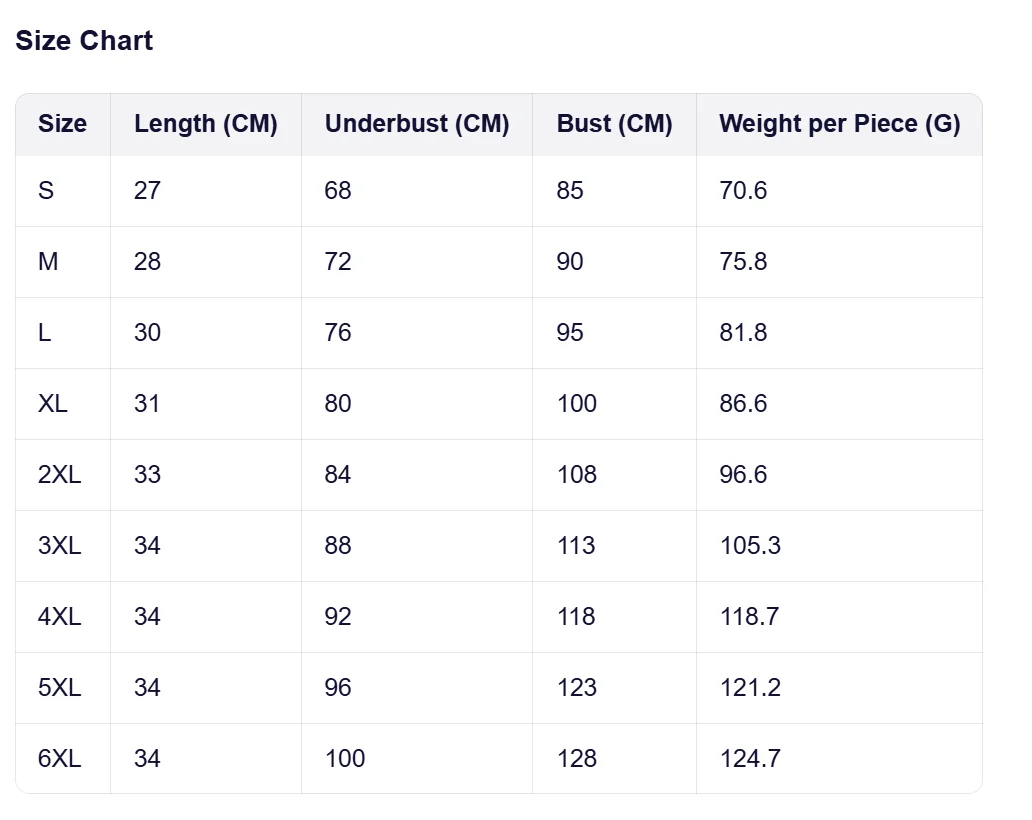Select the Bust (CM) column header
1032x820 pixels.
pyautogui.click(x=614, y=124)
